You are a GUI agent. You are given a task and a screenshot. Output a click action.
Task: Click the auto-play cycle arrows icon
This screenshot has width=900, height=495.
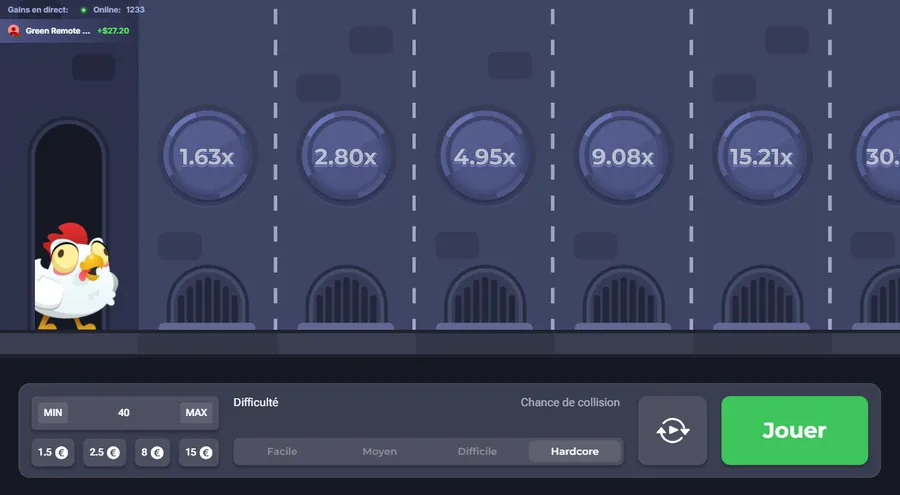(673, 430)
